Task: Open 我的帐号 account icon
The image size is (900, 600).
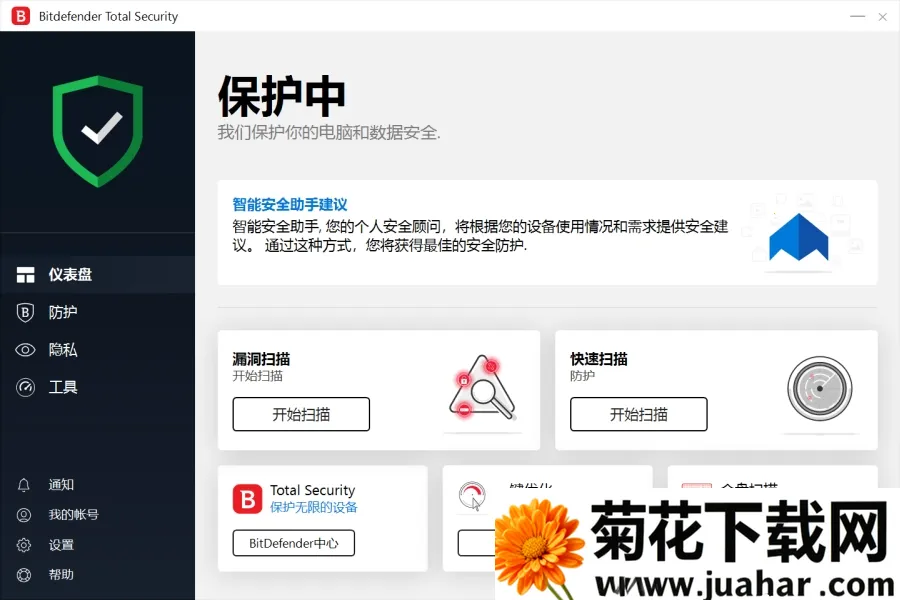Action: [24, 515]
